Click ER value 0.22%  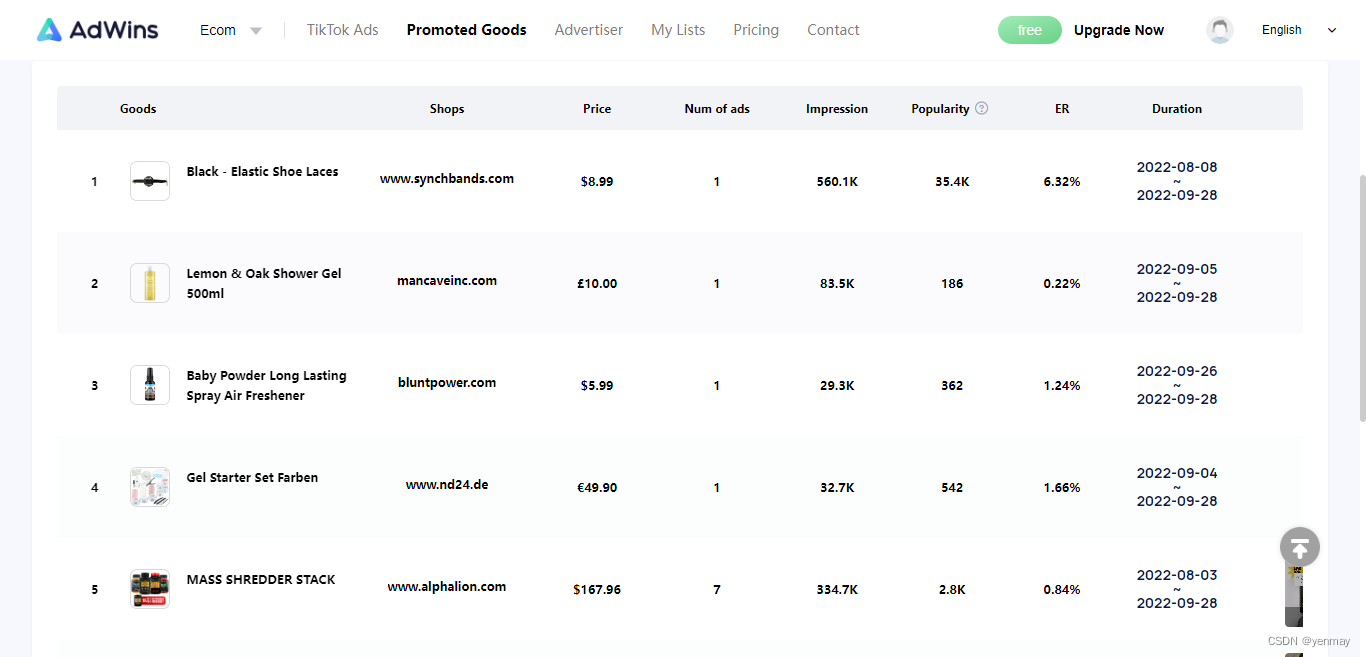point(1062,284)
